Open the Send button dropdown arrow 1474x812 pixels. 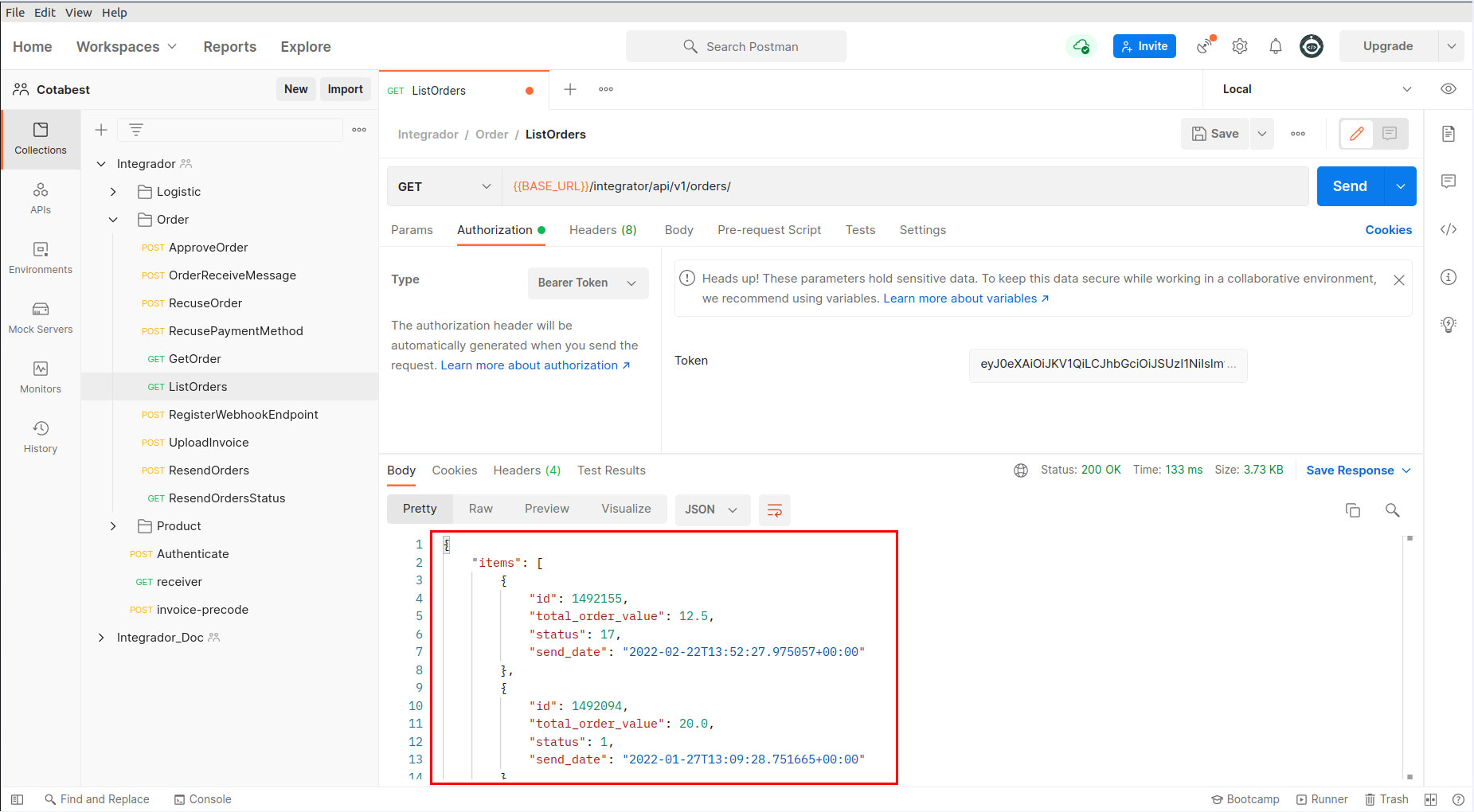1401,186
